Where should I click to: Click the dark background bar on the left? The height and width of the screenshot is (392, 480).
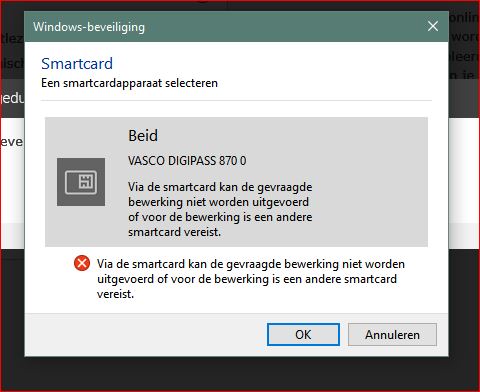pos(12,98)
